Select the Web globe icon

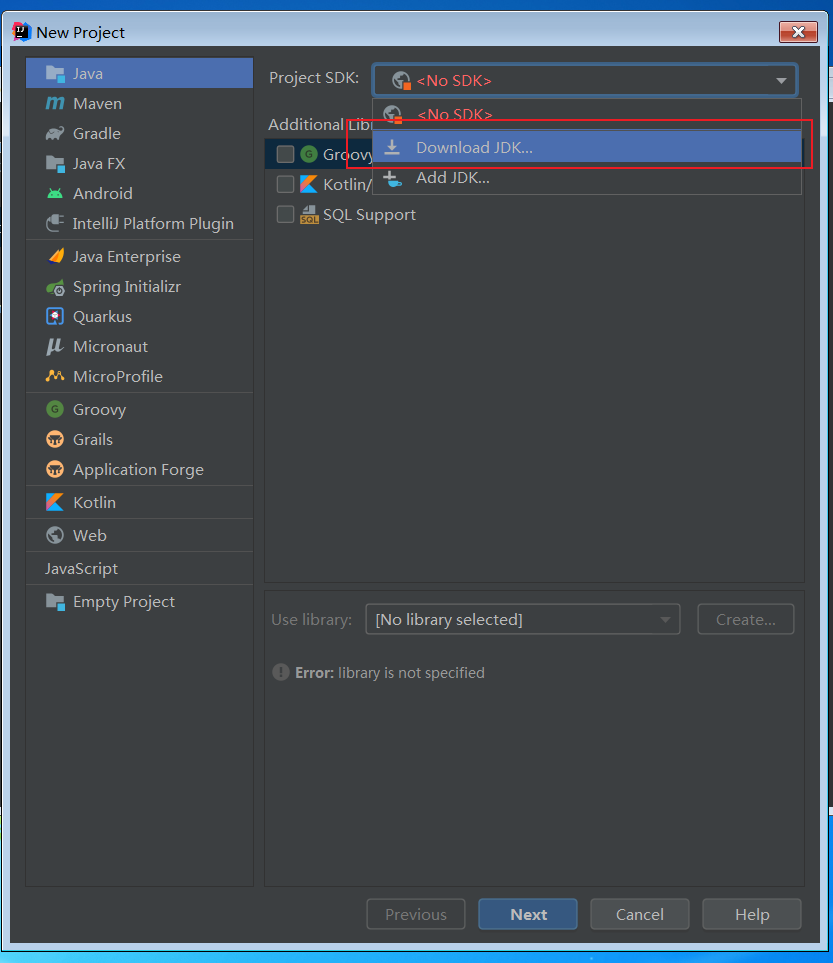pos(55,536)
